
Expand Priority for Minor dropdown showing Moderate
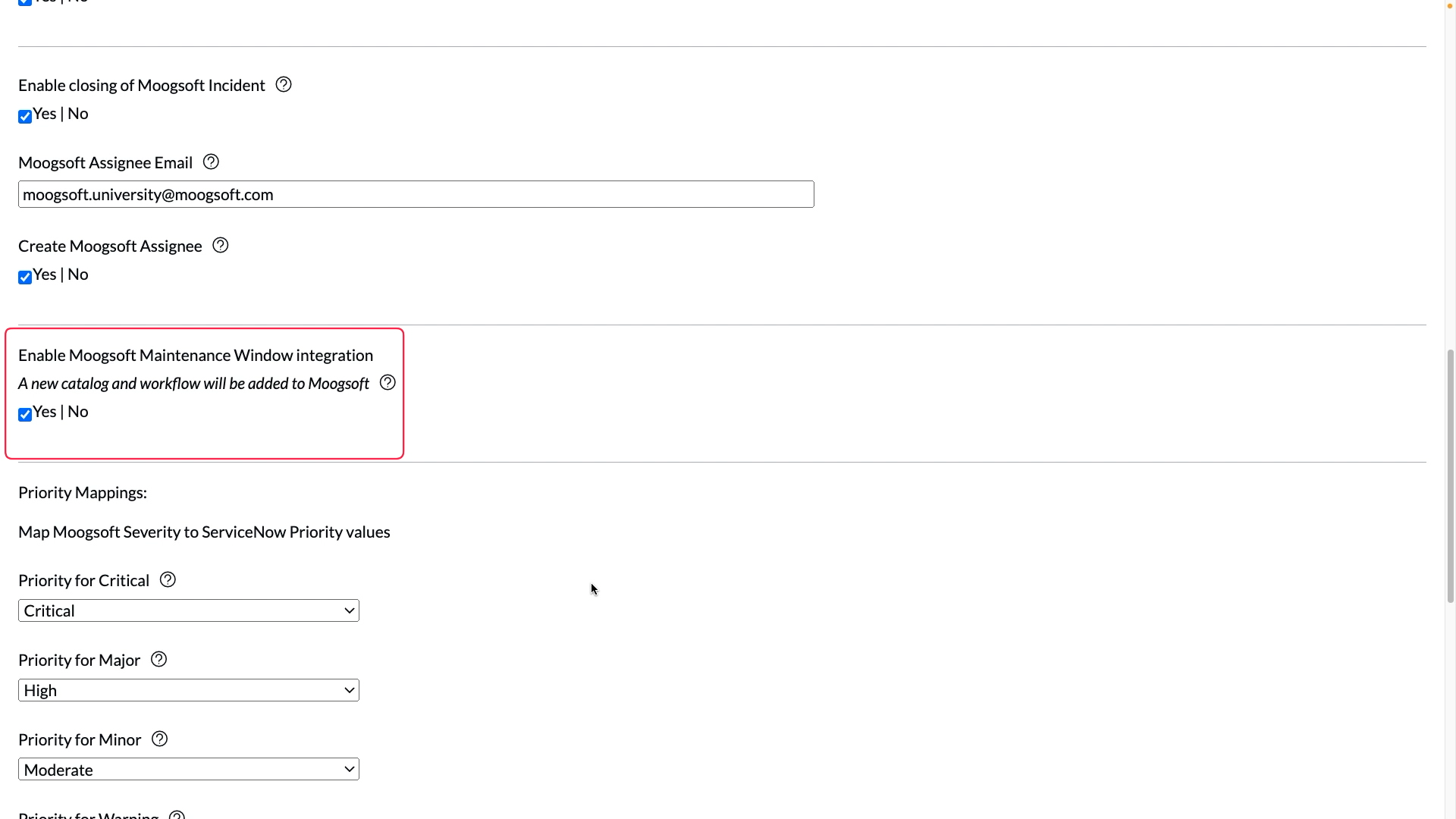189,770
